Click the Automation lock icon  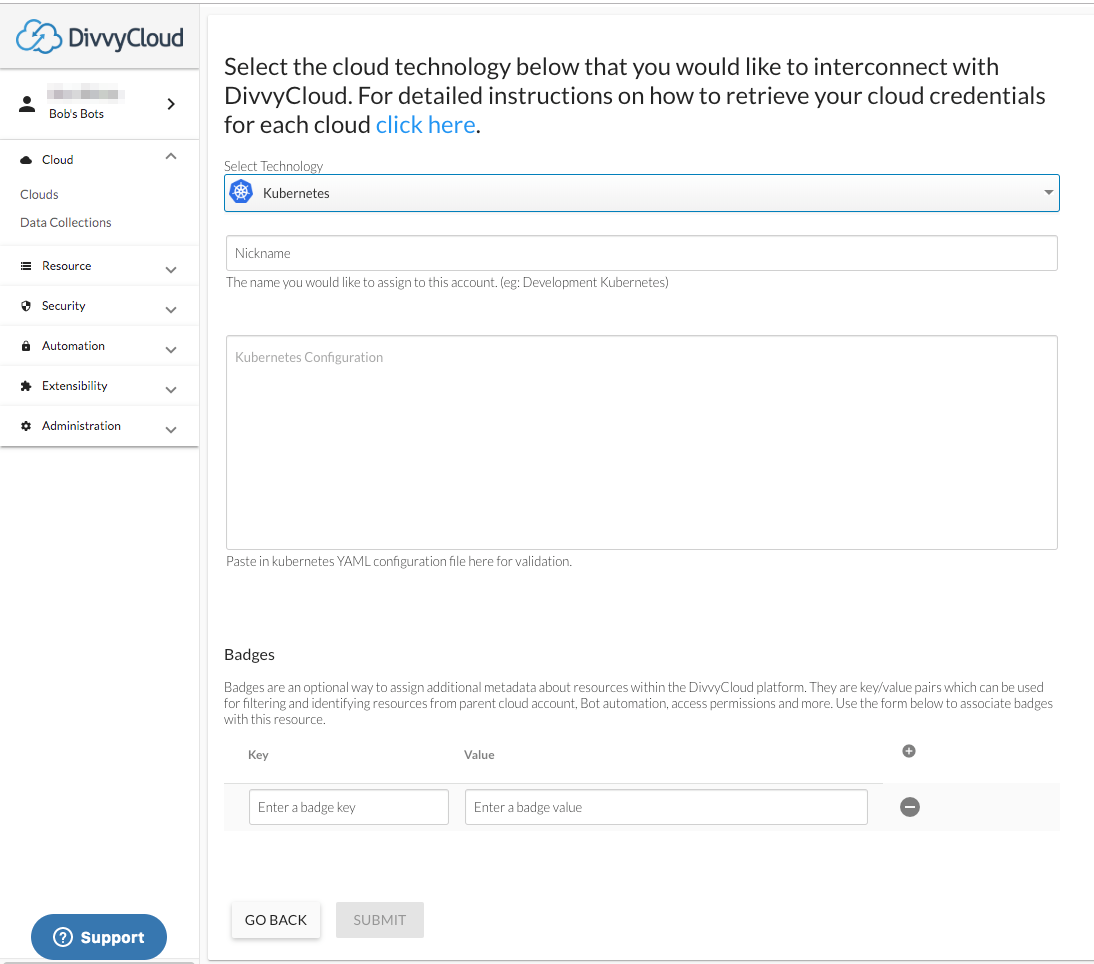coord(26,346)
